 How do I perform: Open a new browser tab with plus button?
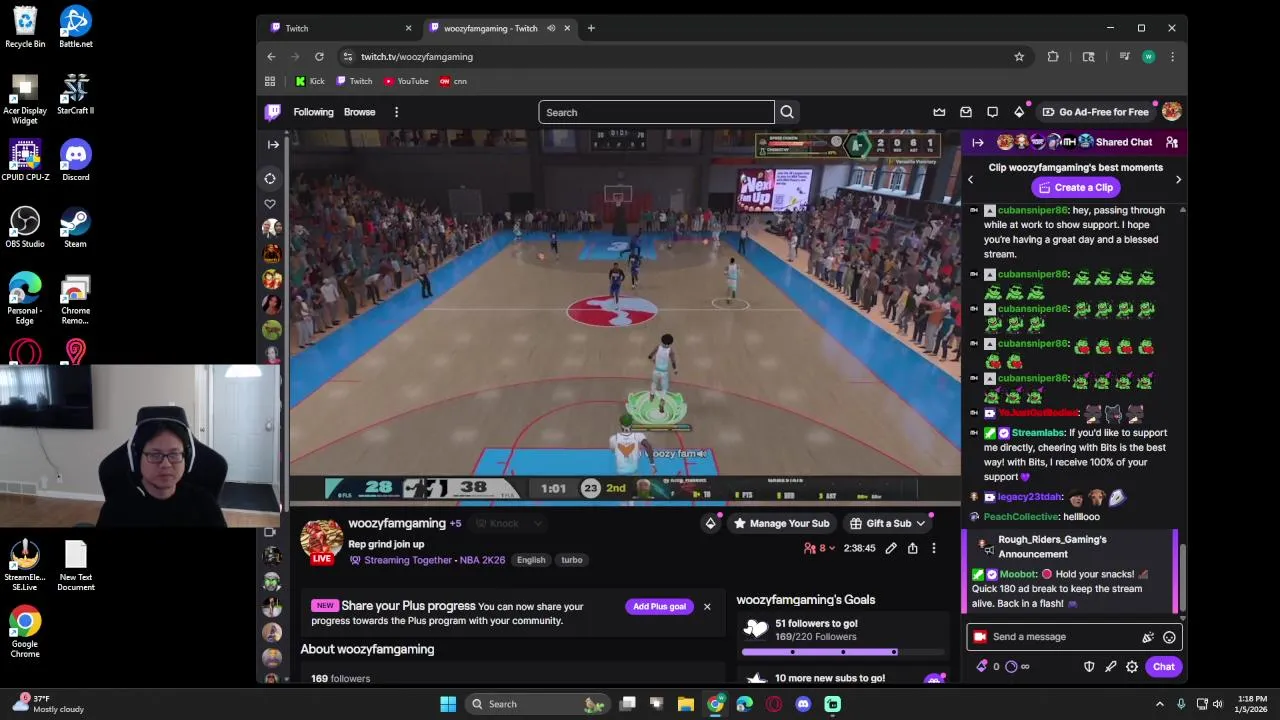(x=591, y=28)
